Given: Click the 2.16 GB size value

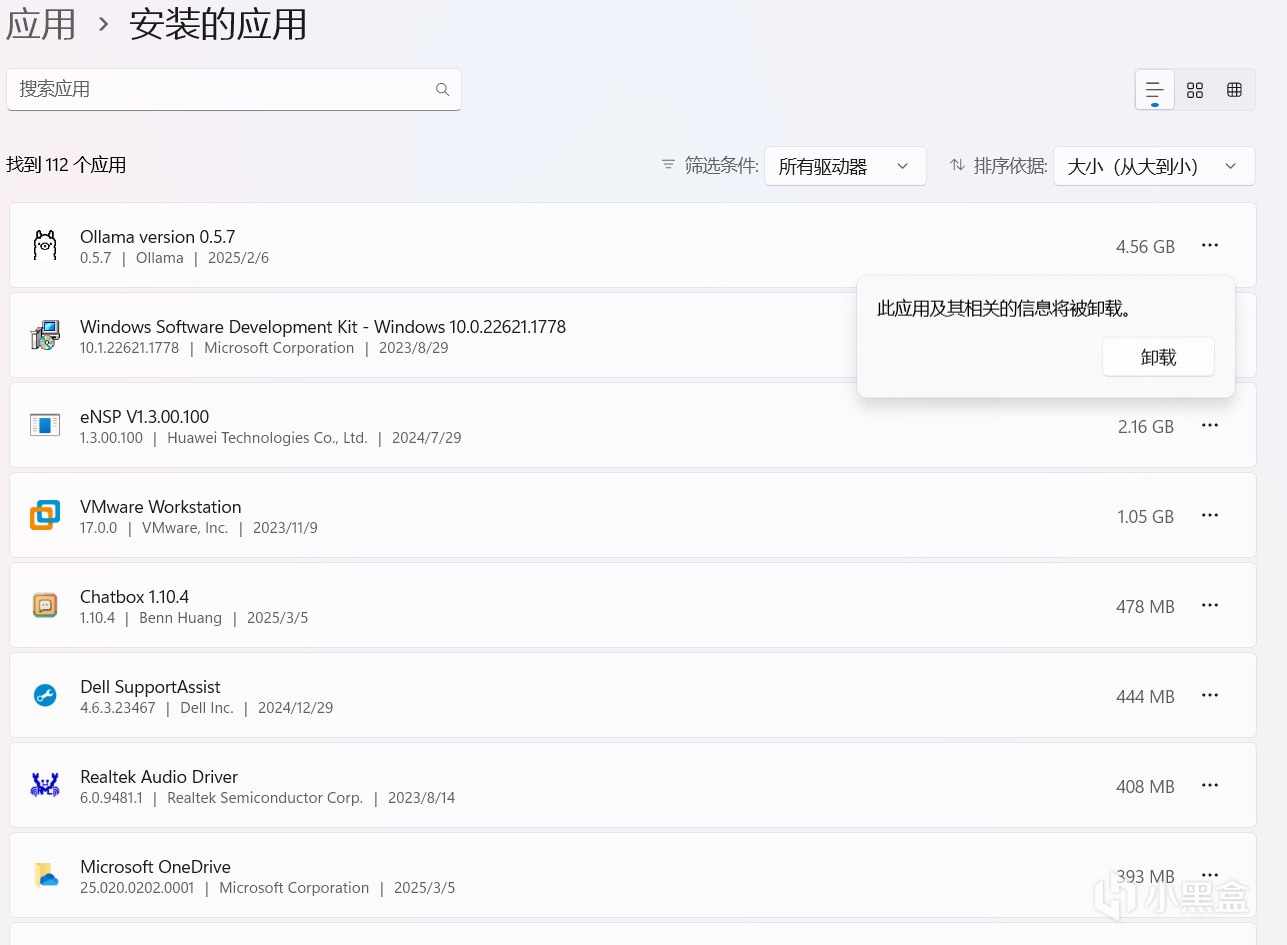Looking at the screenshot, I should pyautogui.click(x=1146, y=426).
